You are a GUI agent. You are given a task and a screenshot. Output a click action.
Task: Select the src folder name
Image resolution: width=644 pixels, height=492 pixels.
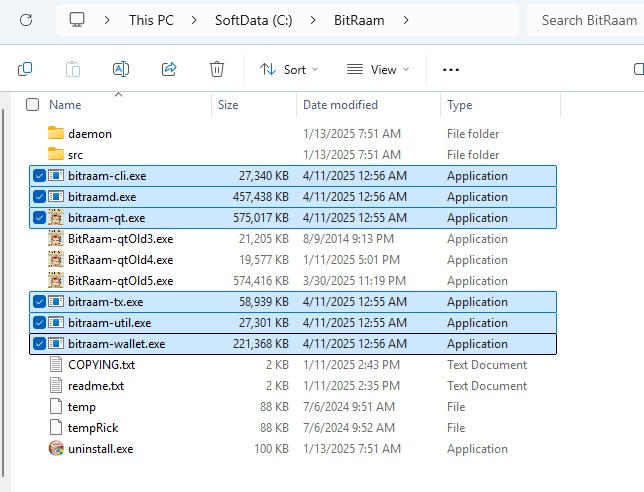(76, 155)
